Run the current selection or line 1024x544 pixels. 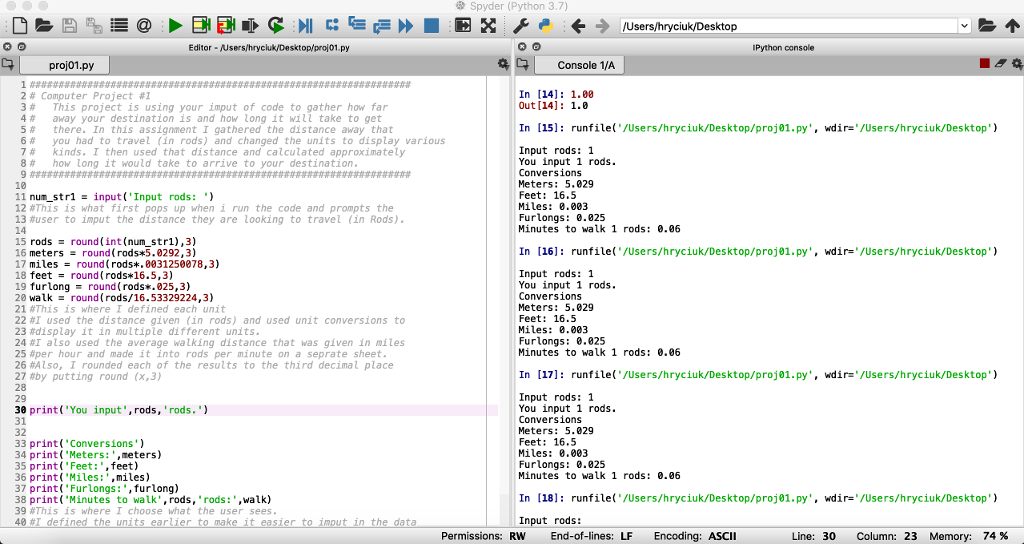pos(250,25)
